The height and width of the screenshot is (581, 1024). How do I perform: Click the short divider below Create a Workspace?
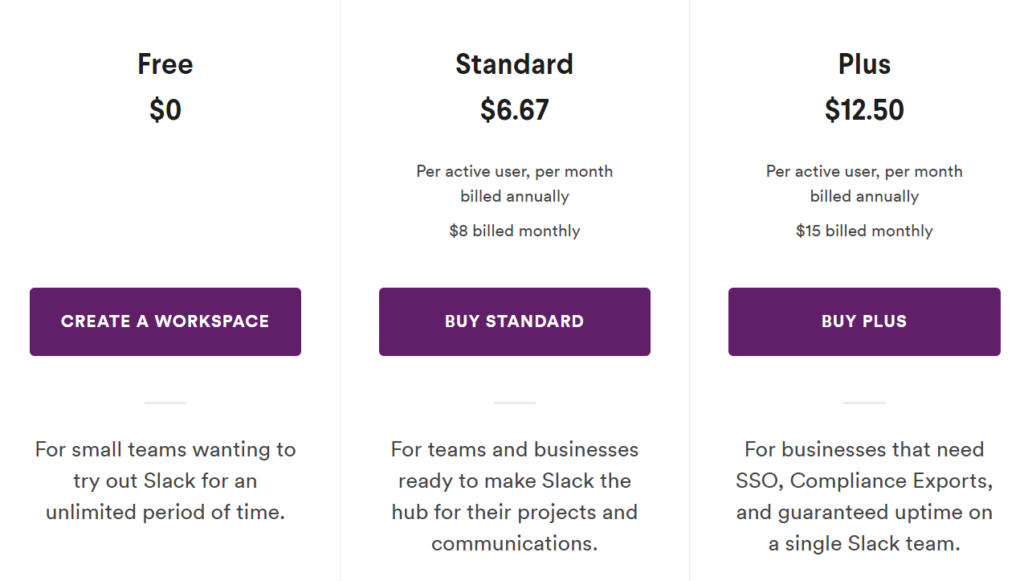click(x=165, y=403)
